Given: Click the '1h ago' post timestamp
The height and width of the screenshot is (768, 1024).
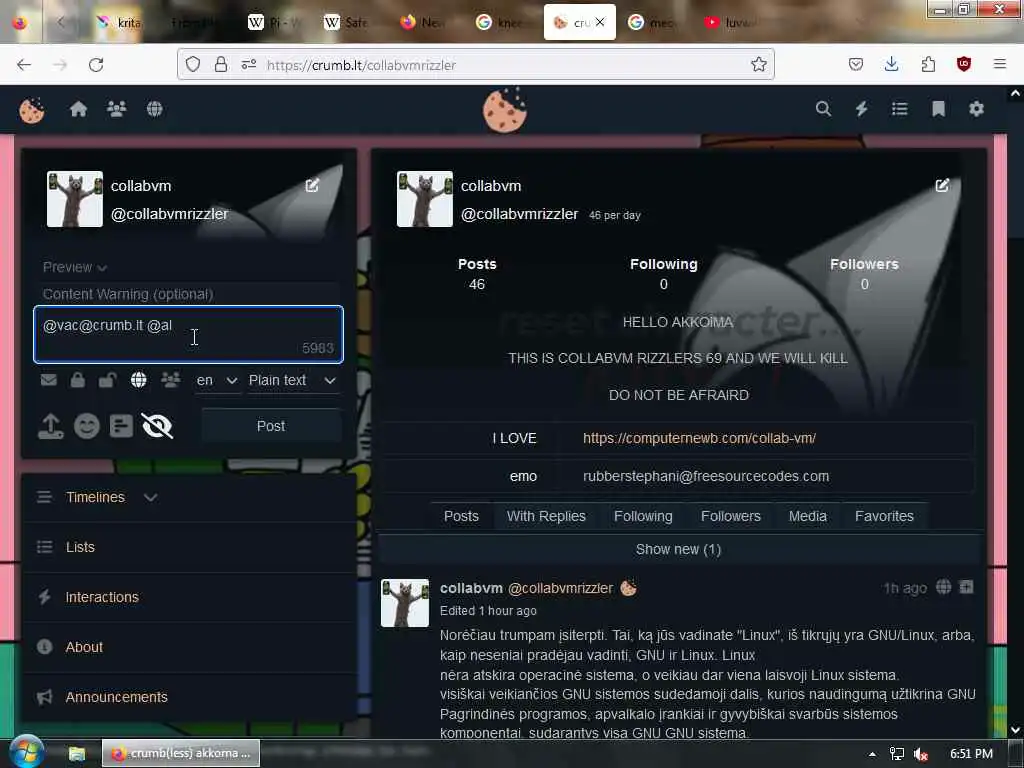Looking at the screenshot, I should [x=905, y=588].
